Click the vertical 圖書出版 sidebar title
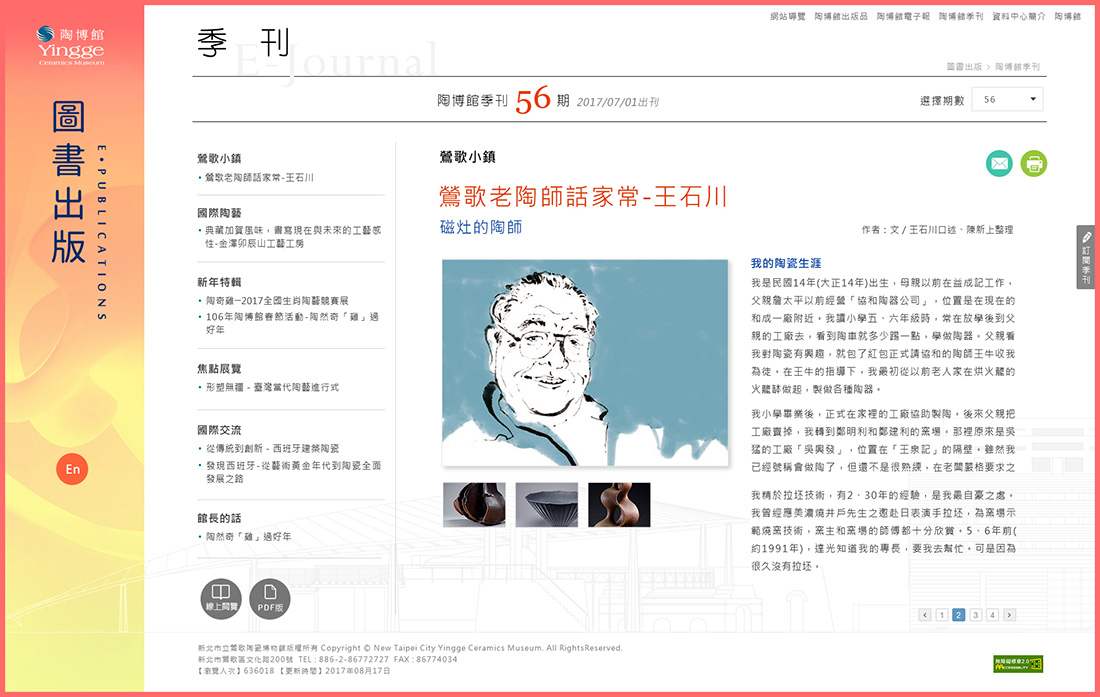The image size is (1100, 697). (x=69, y=182)
